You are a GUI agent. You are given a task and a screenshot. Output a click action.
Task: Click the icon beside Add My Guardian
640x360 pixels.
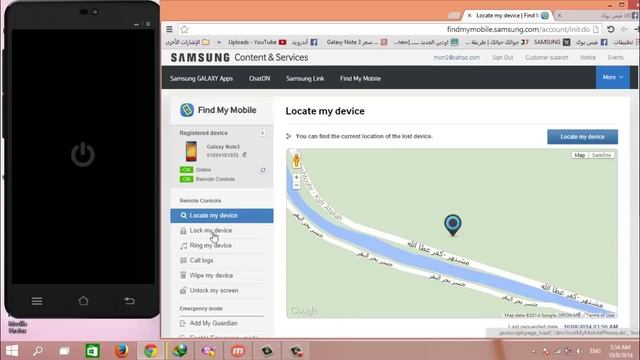pyautogui.click(x=183, y=323)
